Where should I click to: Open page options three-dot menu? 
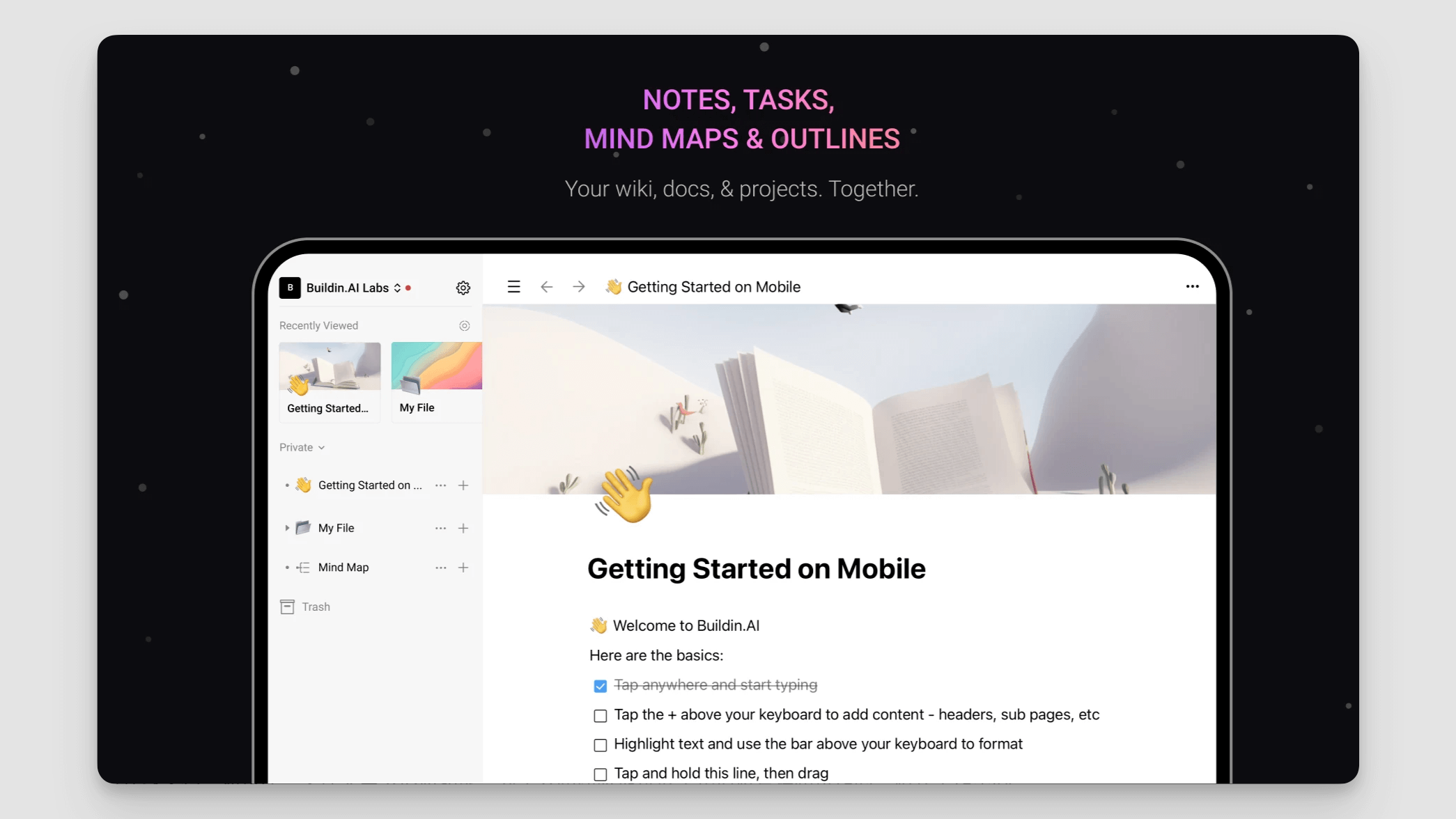click(x=1193, y=287)
